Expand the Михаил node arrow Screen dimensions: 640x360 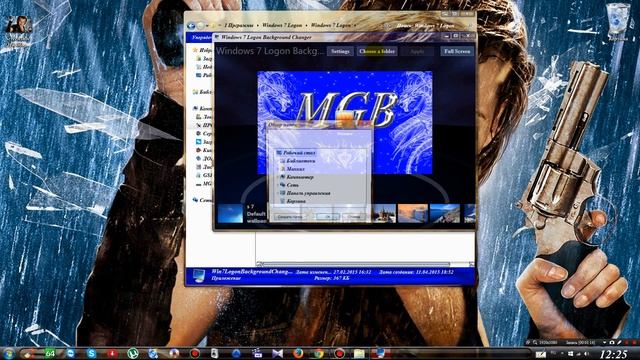point(278,169)
